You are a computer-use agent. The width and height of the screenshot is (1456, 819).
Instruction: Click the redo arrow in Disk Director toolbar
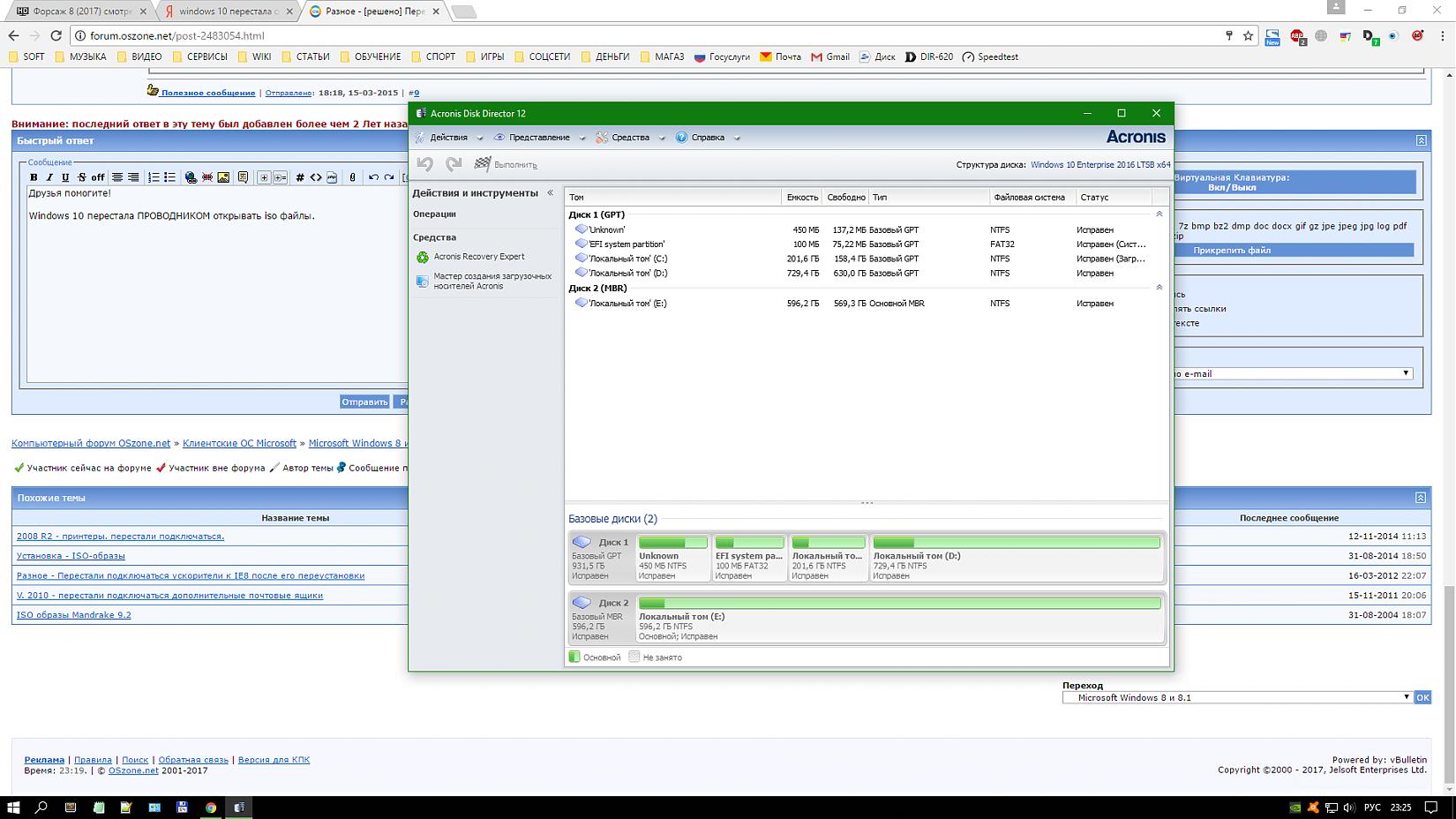[x=454, y=164]
